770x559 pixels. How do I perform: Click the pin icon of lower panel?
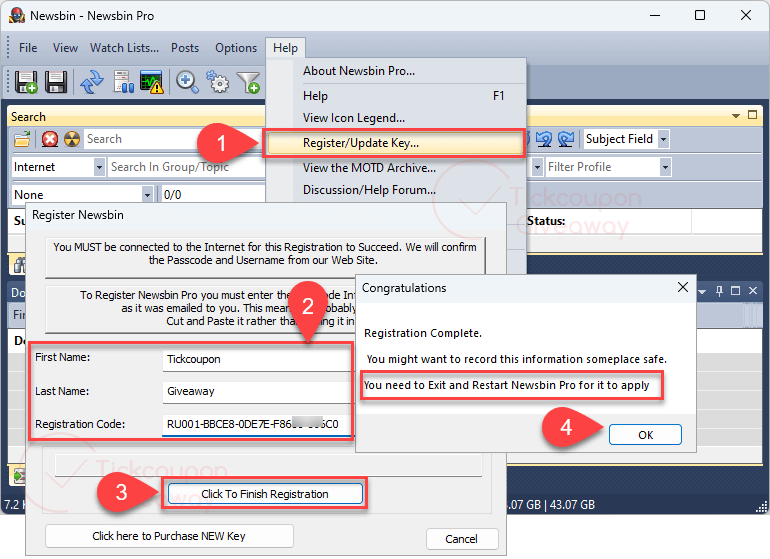coord(719,291)
